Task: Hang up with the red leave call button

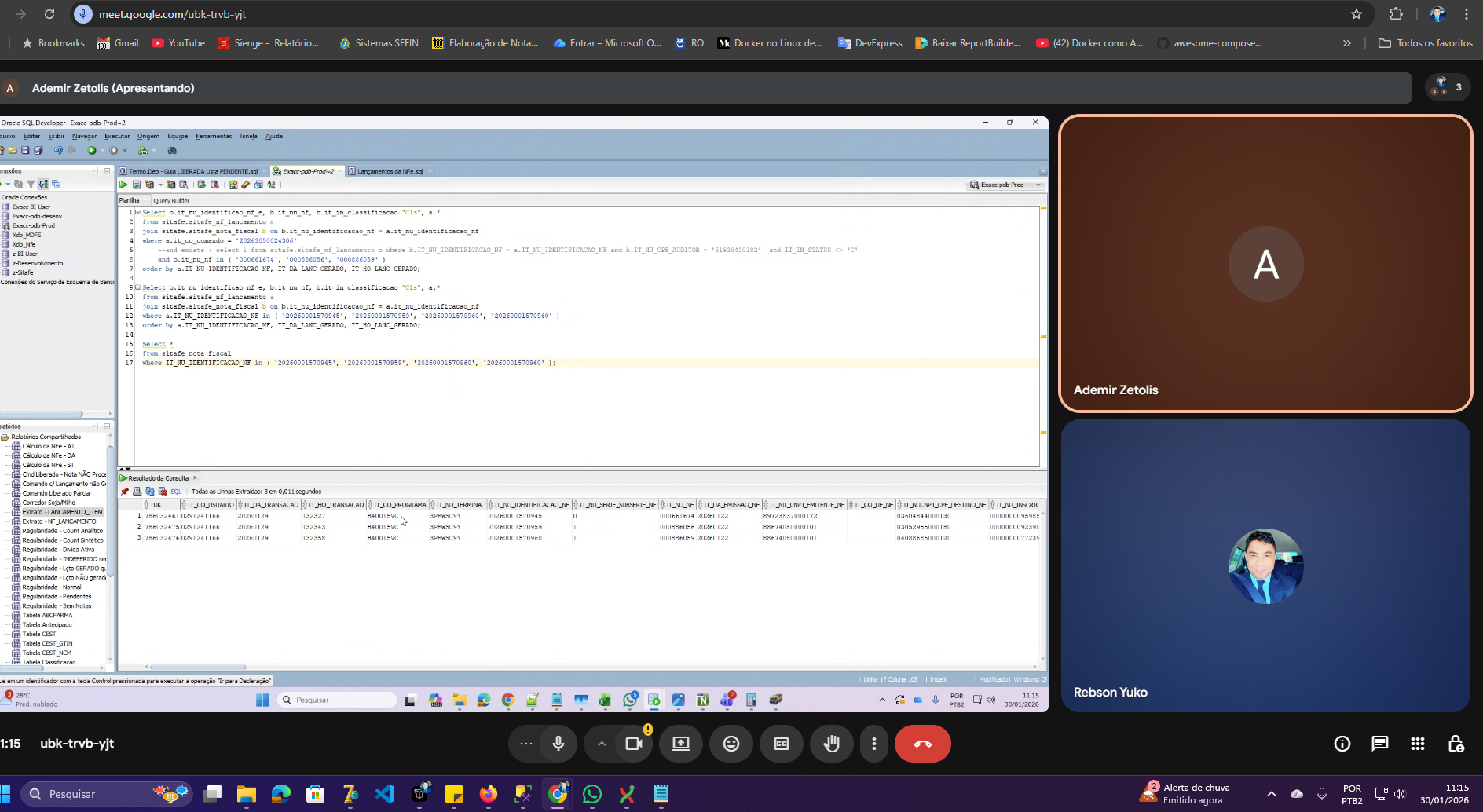Action: click(x=923, y=744)
